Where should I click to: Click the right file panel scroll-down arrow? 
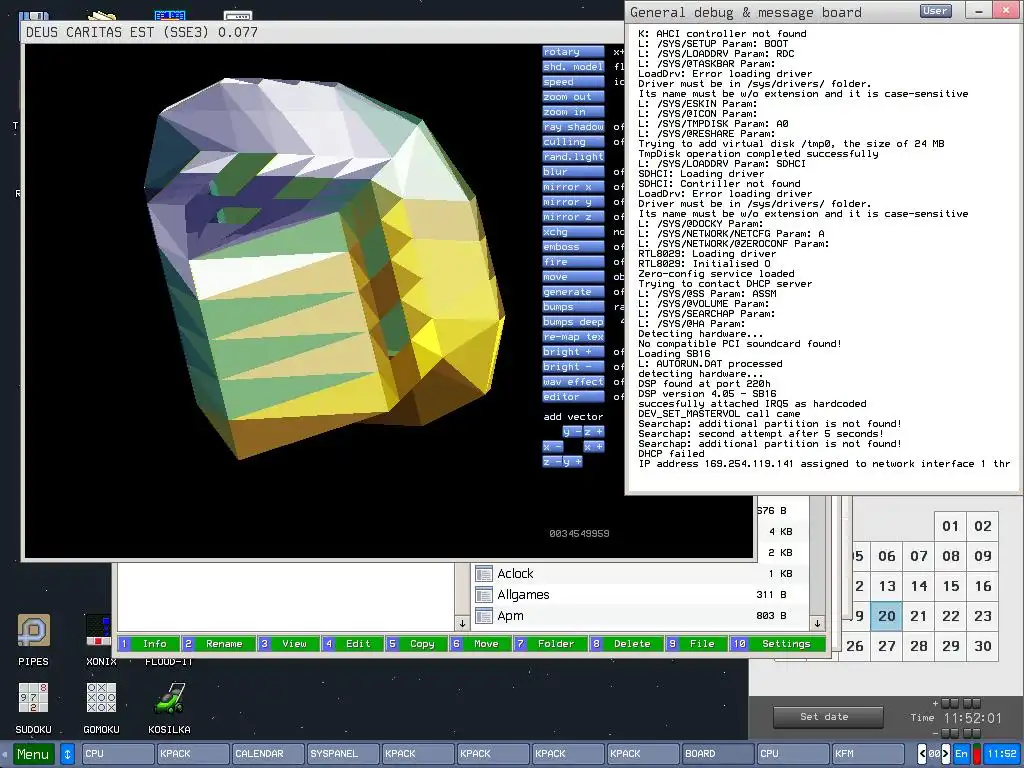[x=817, y=623]
